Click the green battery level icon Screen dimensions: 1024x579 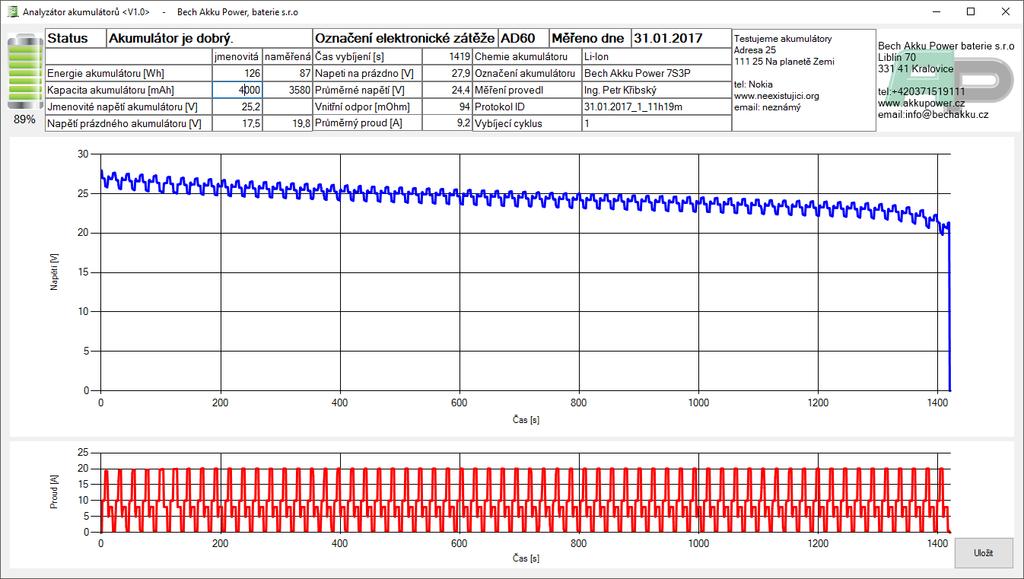24,71
